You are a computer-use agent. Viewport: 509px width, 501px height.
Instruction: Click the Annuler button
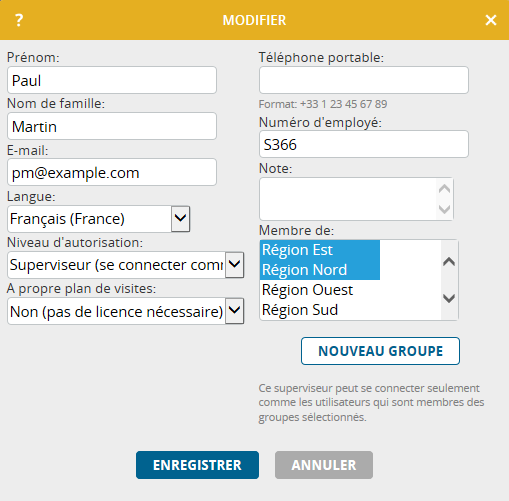(324, 465)
